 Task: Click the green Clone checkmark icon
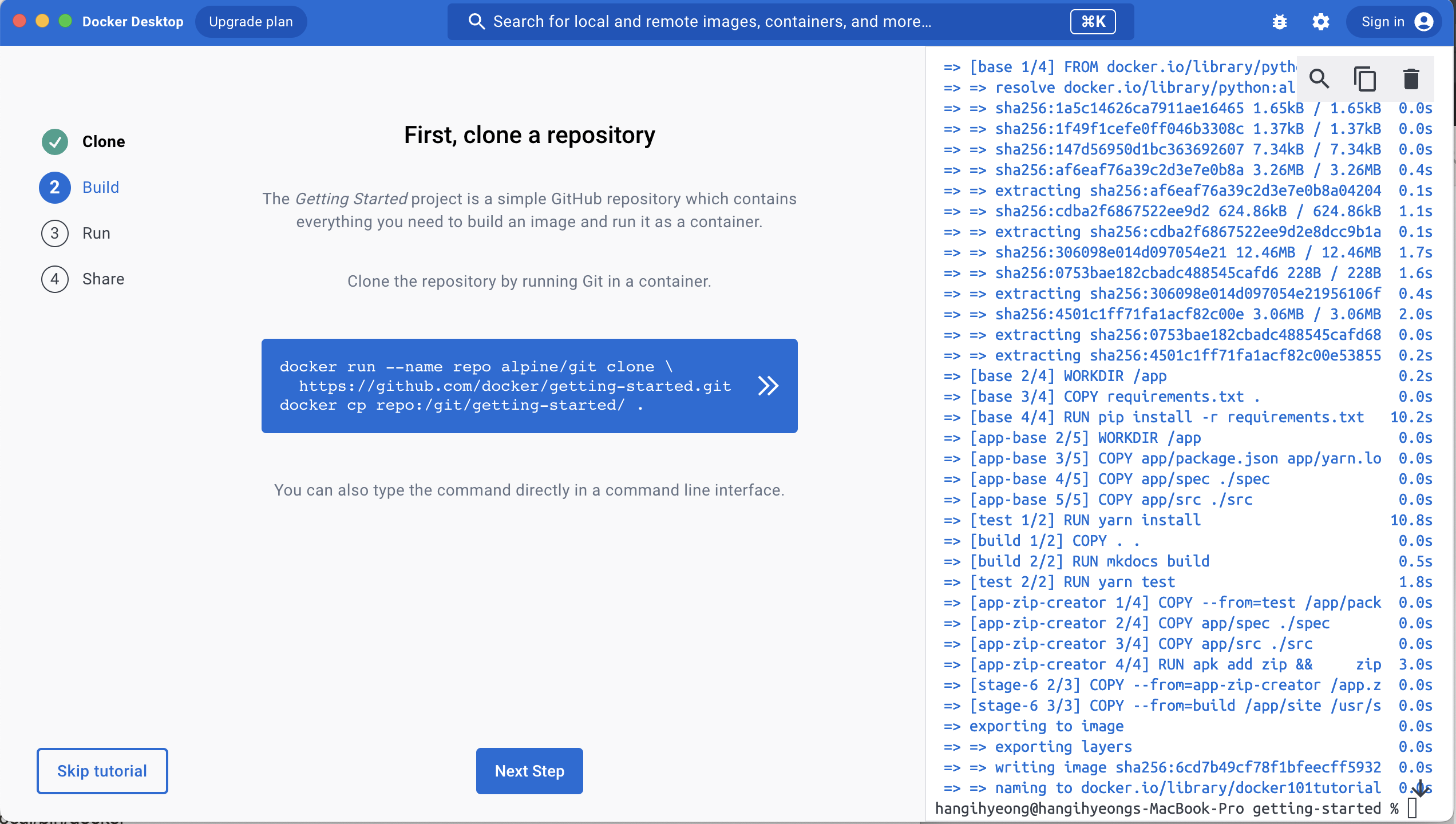tap(55, 141)
